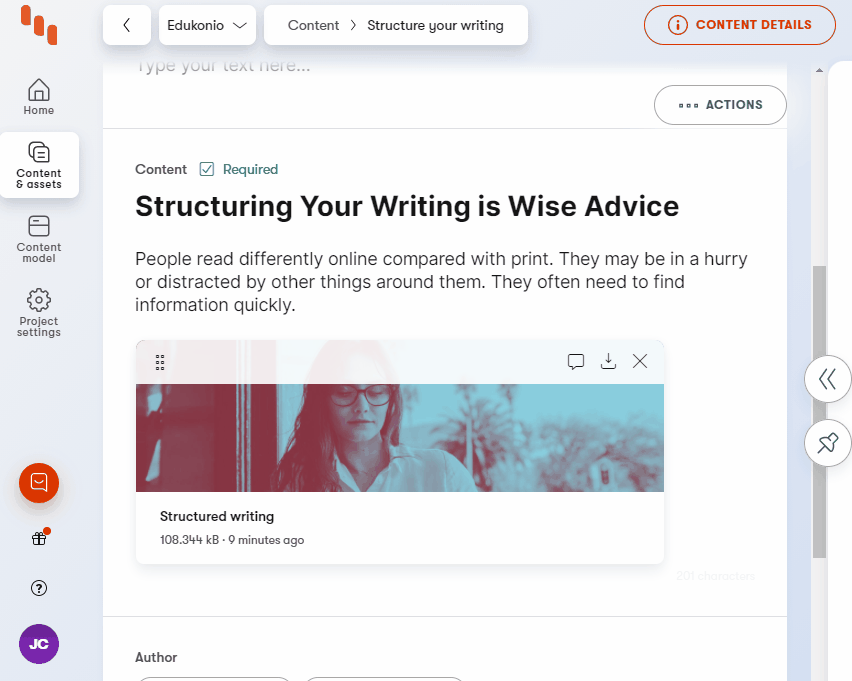Open the orange chat inbox button
The image size is (852, 681).
click(39, 483)
